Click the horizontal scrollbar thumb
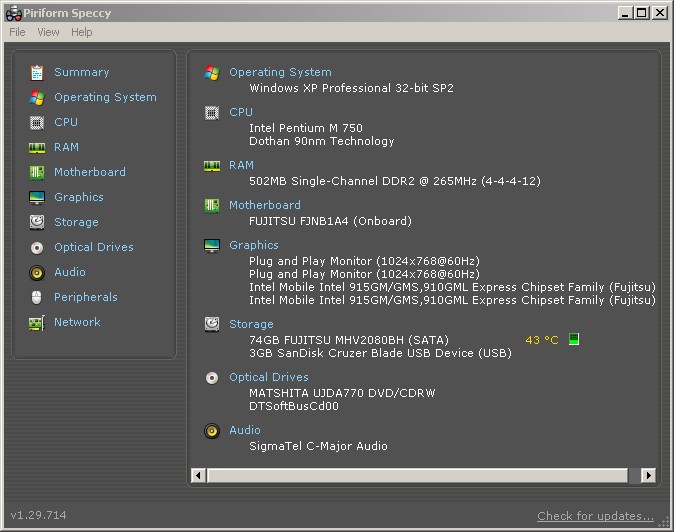The image size is (674, 532). [x=417, y=475]
